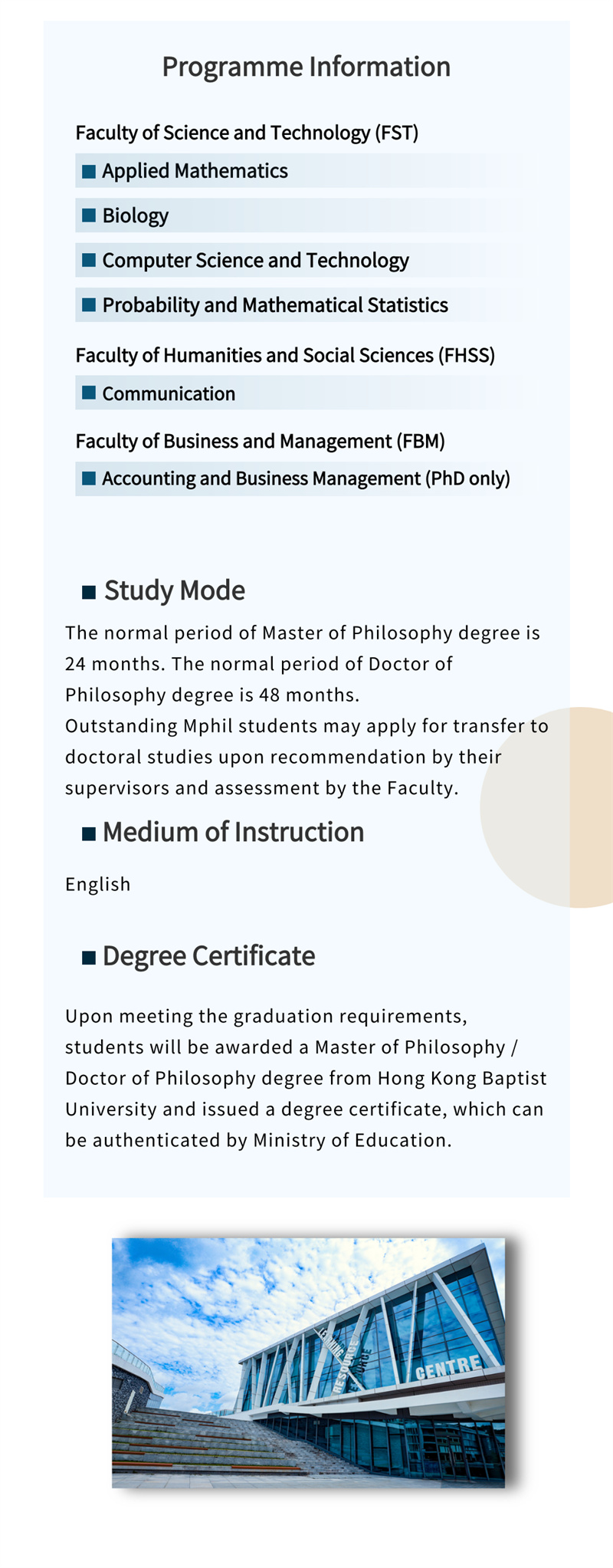The image size is (613, 1568).
Task: Click the Faculty of Business and Management heading
Action: pos(260,441)
